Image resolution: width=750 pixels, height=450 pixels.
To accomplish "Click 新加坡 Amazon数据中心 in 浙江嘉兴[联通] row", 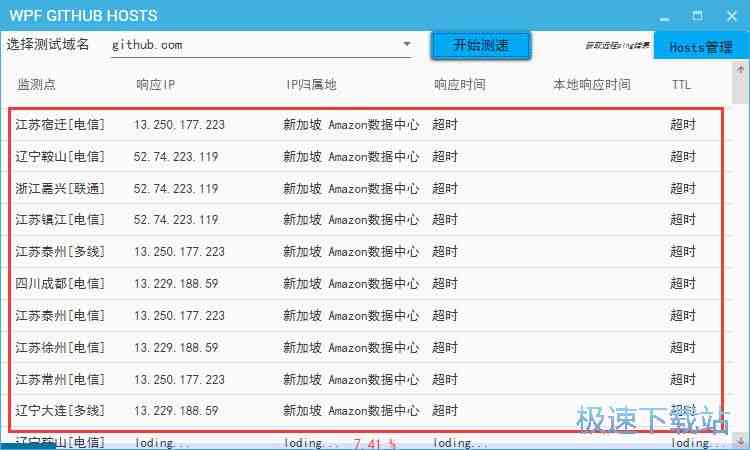I will pyautogui.click(x=351, y=188).
